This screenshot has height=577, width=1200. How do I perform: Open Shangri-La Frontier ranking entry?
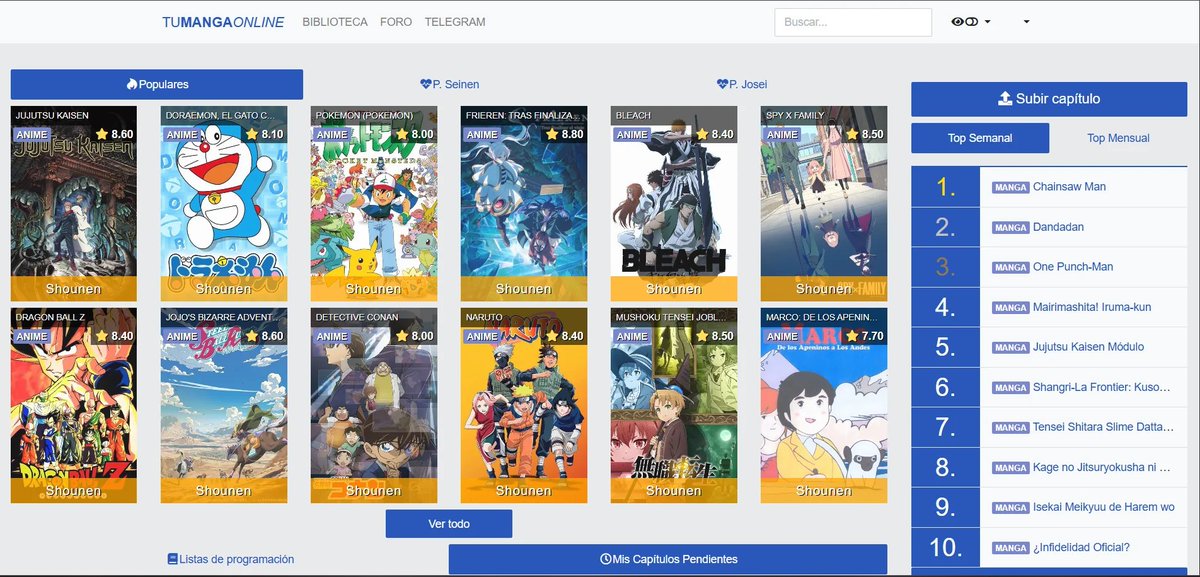tap(1103, 387)
